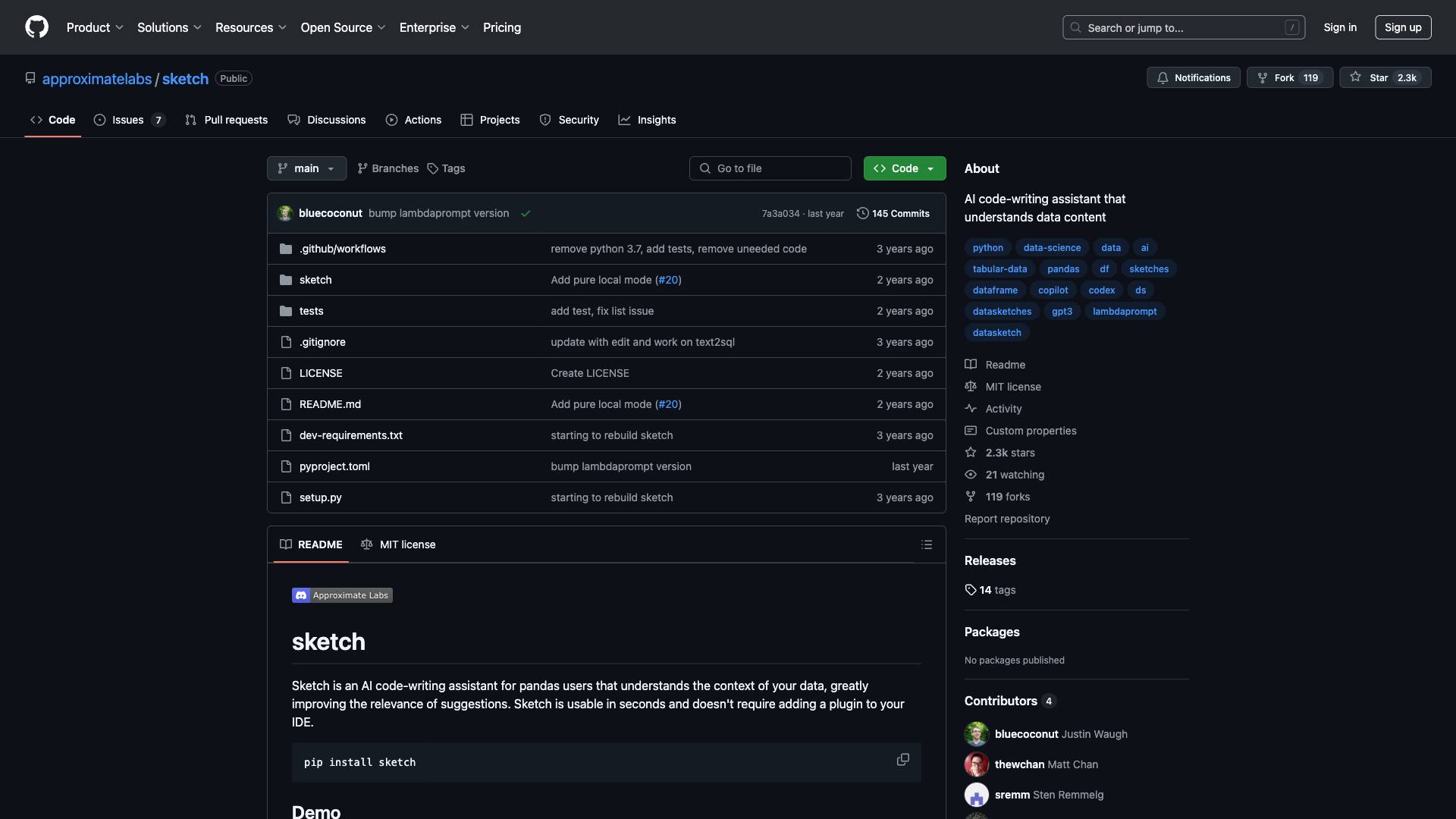Click the Approximate Labs Discord badge
The height and width of the screenshot is (819, 1456).
pos(342,595)
